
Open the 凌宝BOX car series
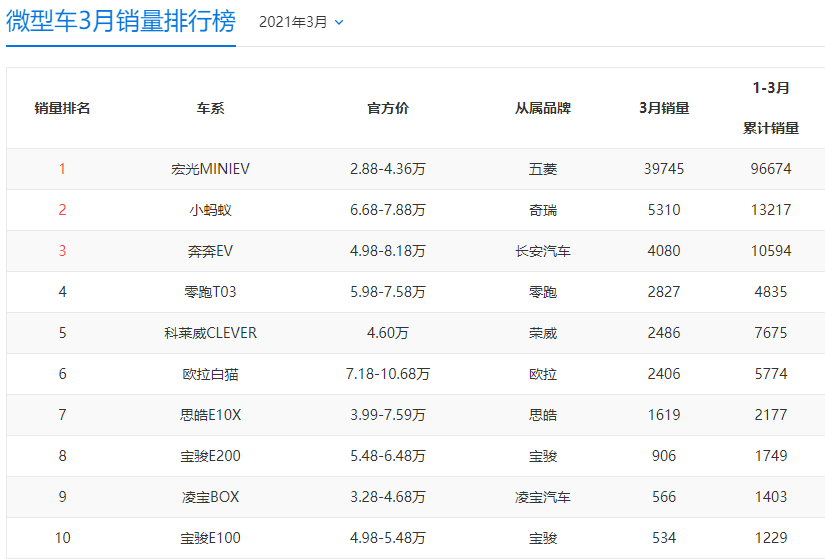pos(210,497)
